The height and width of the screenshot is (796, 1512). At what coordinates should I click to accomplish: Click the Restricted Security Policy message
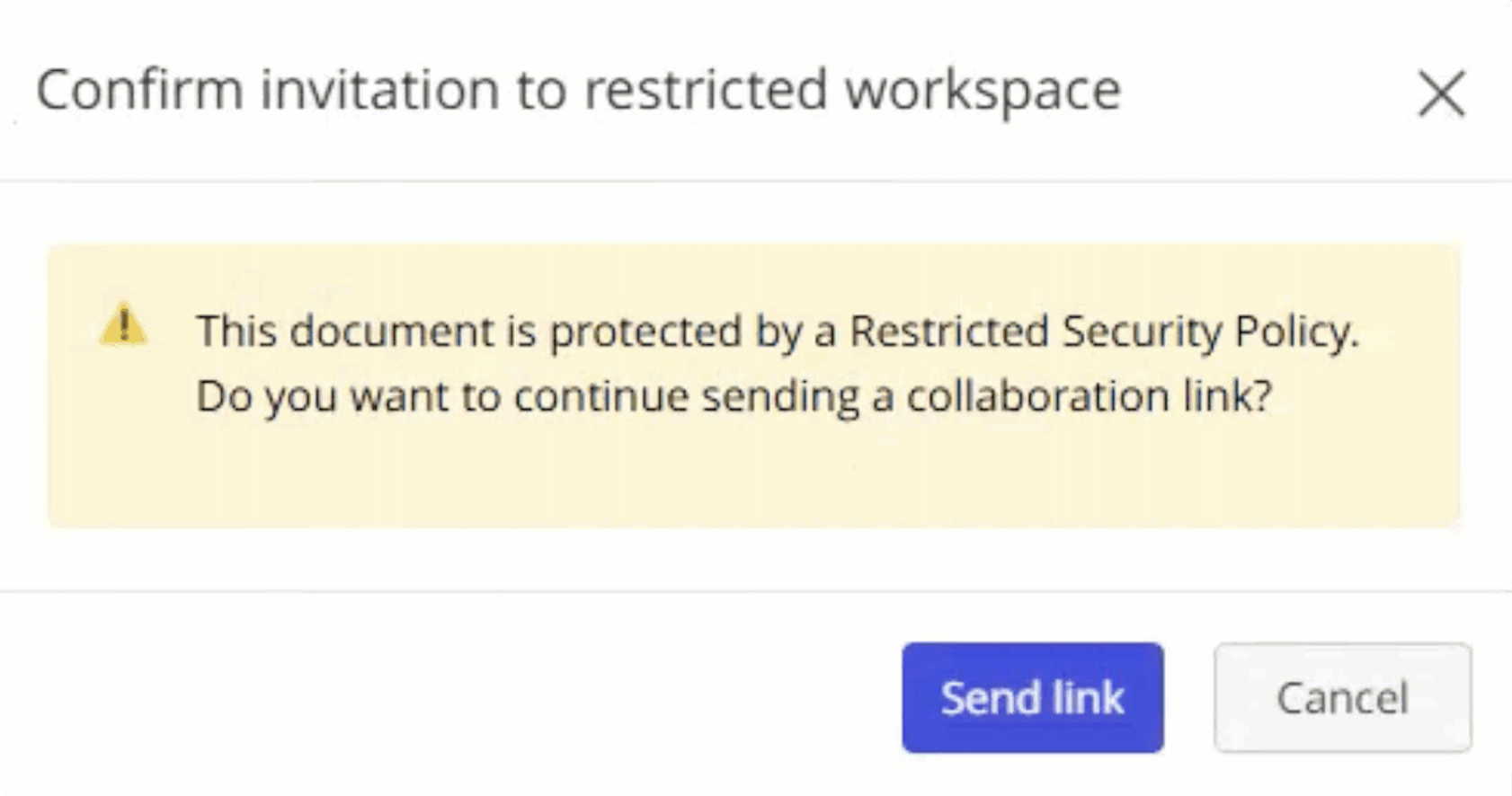pyautogui.click(x=777, y=332)
